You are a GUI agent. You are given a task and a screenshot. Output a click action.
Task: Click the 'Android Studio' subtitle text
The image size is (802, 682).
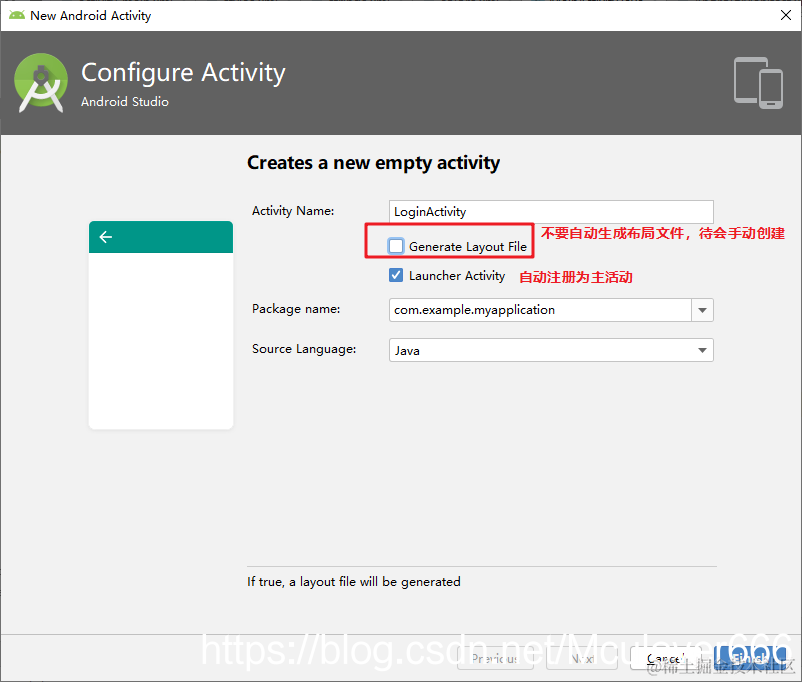pos(125,102)
